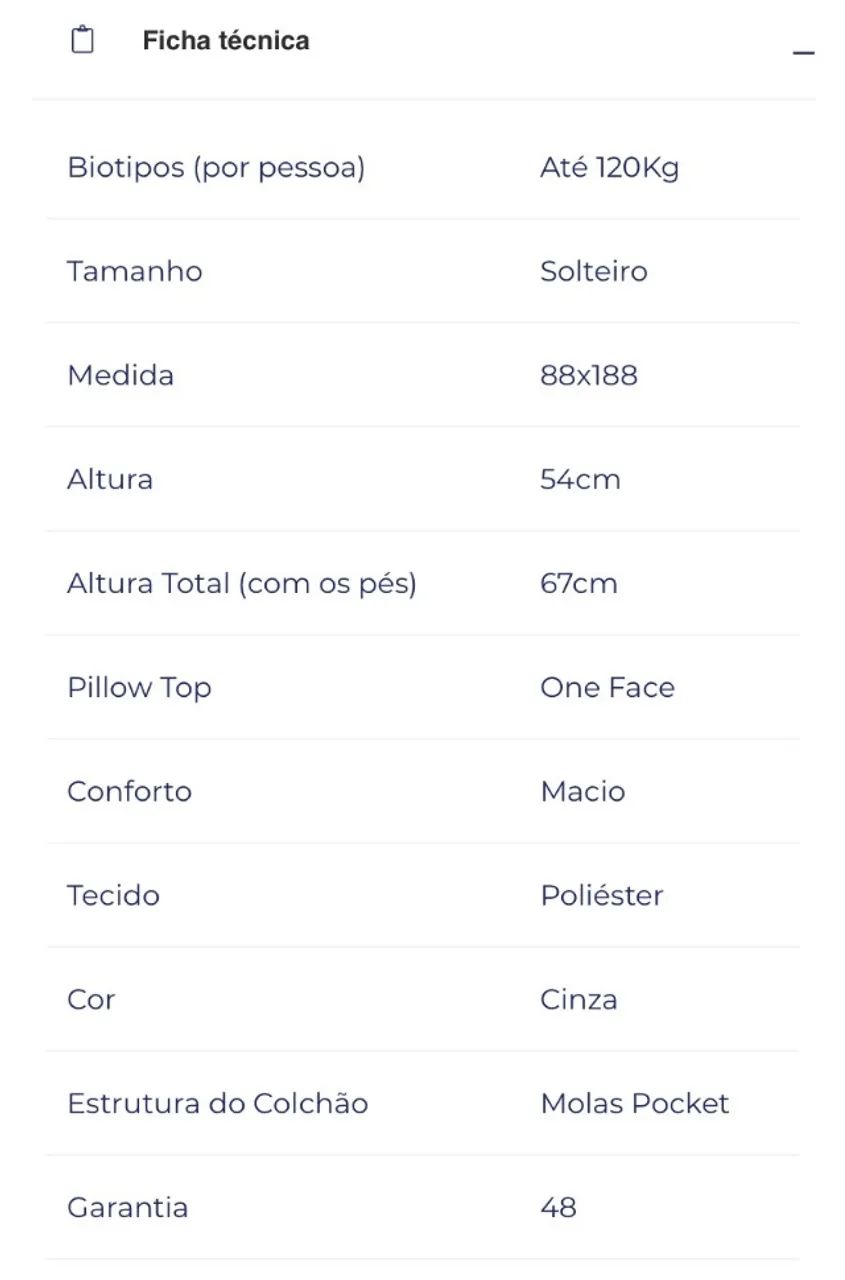
Task: Click the Poliéster fabric value
Action: (x=601, y=895)
